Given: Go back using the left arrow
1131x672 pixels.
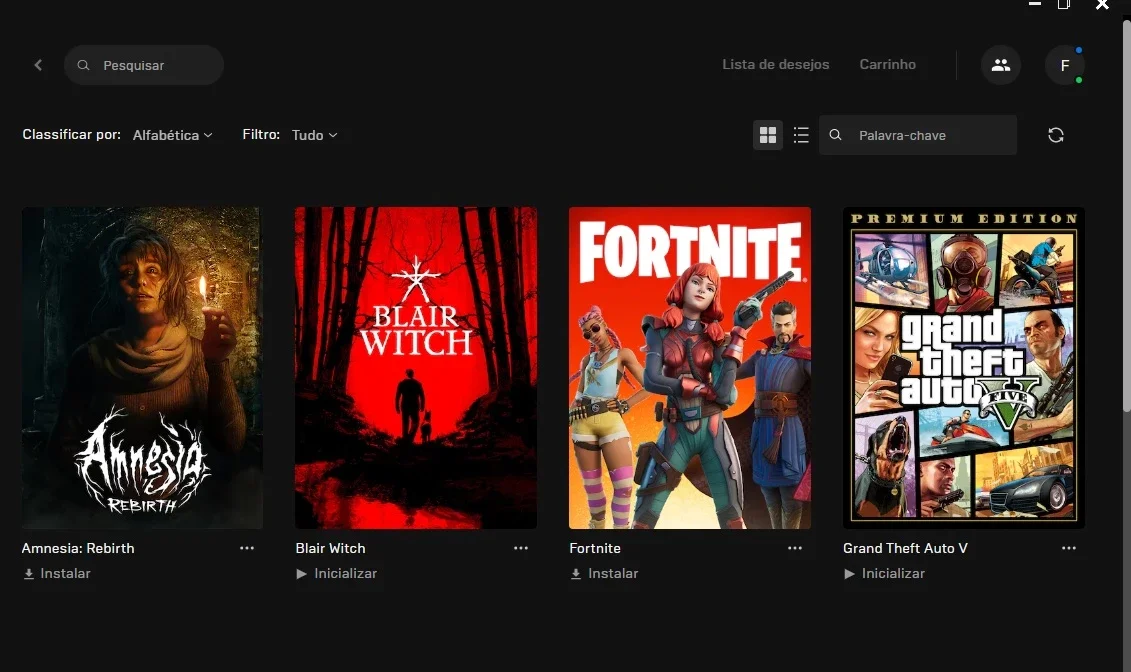Looking at the screenshot, I should 38,65.
